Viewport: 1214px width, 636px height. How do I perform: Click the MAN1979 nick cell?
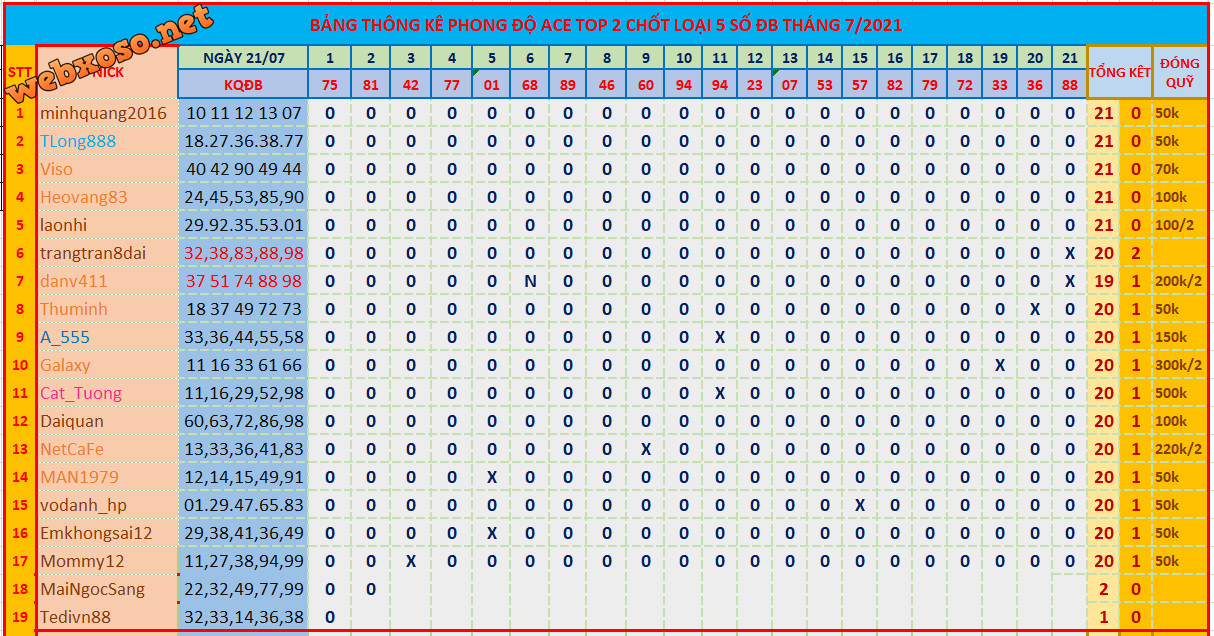pos(107,477)
